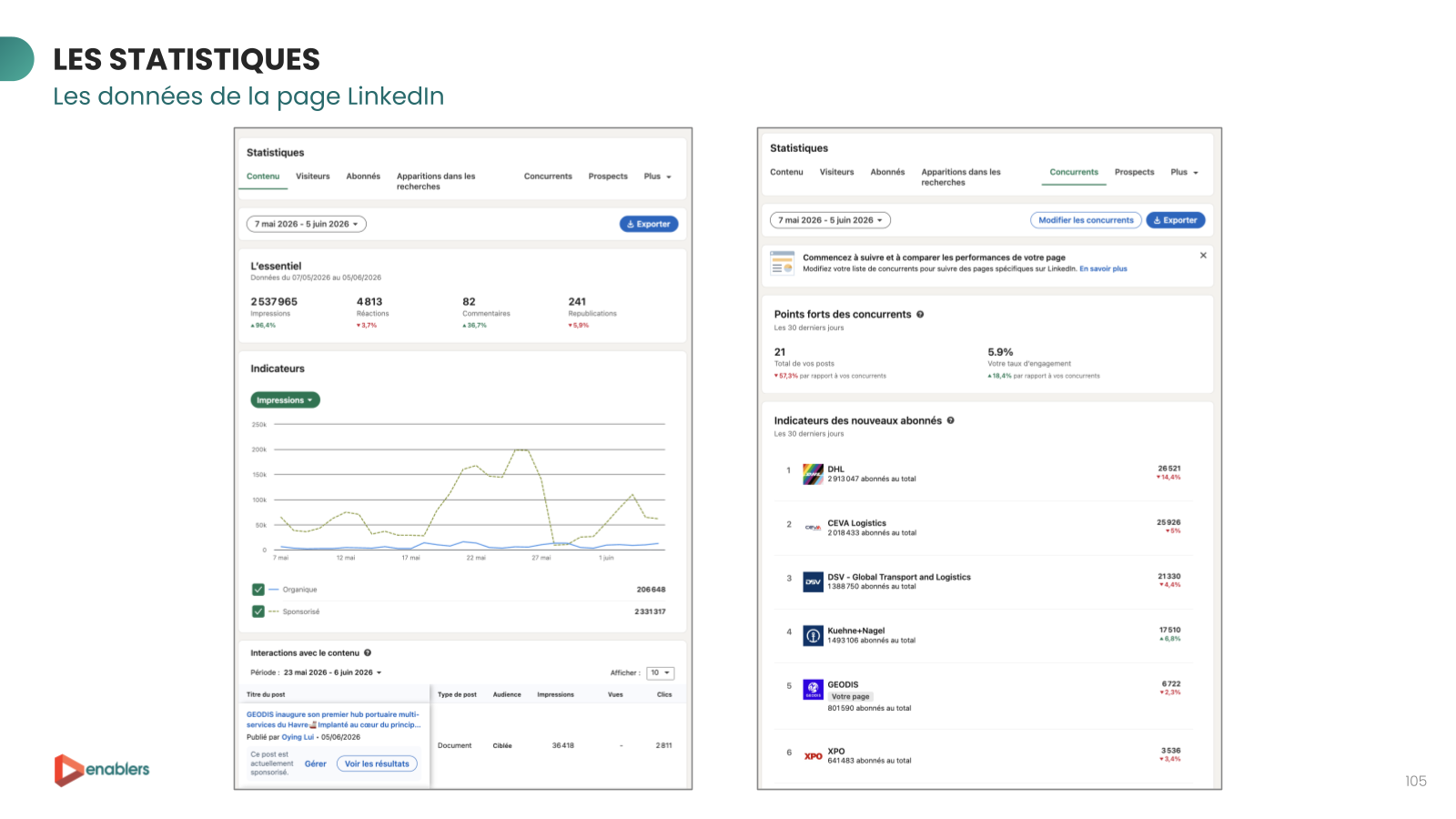
Task: Click Modifier les concurrents button
Action: (1086, 220)
